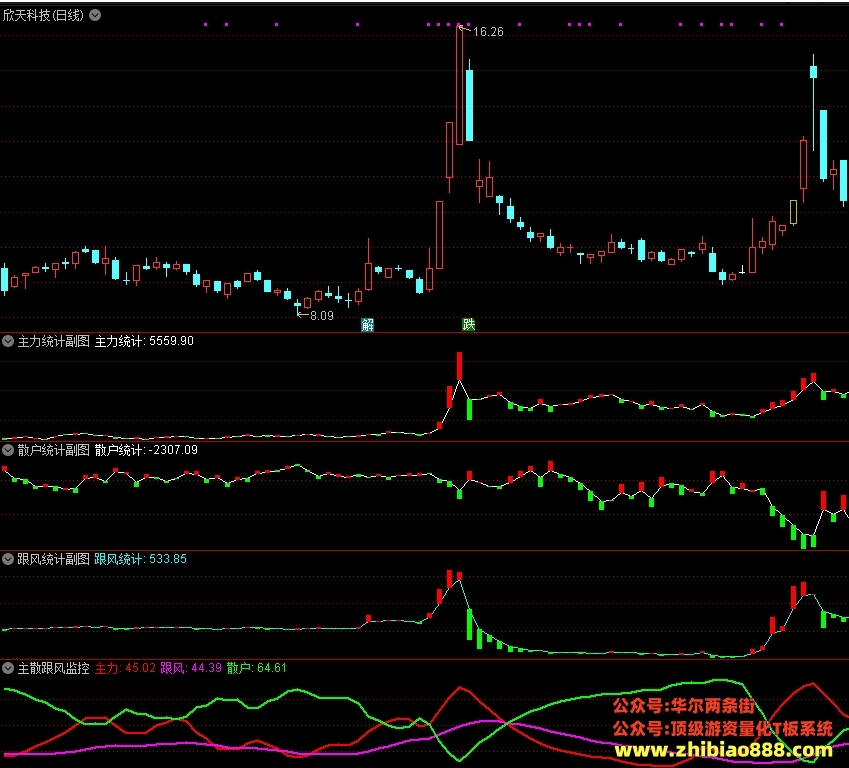This screenshot has height=768, width=849.
Task: Select the 欣天科技(日线) chart title
Action: [x=43, y=15]
